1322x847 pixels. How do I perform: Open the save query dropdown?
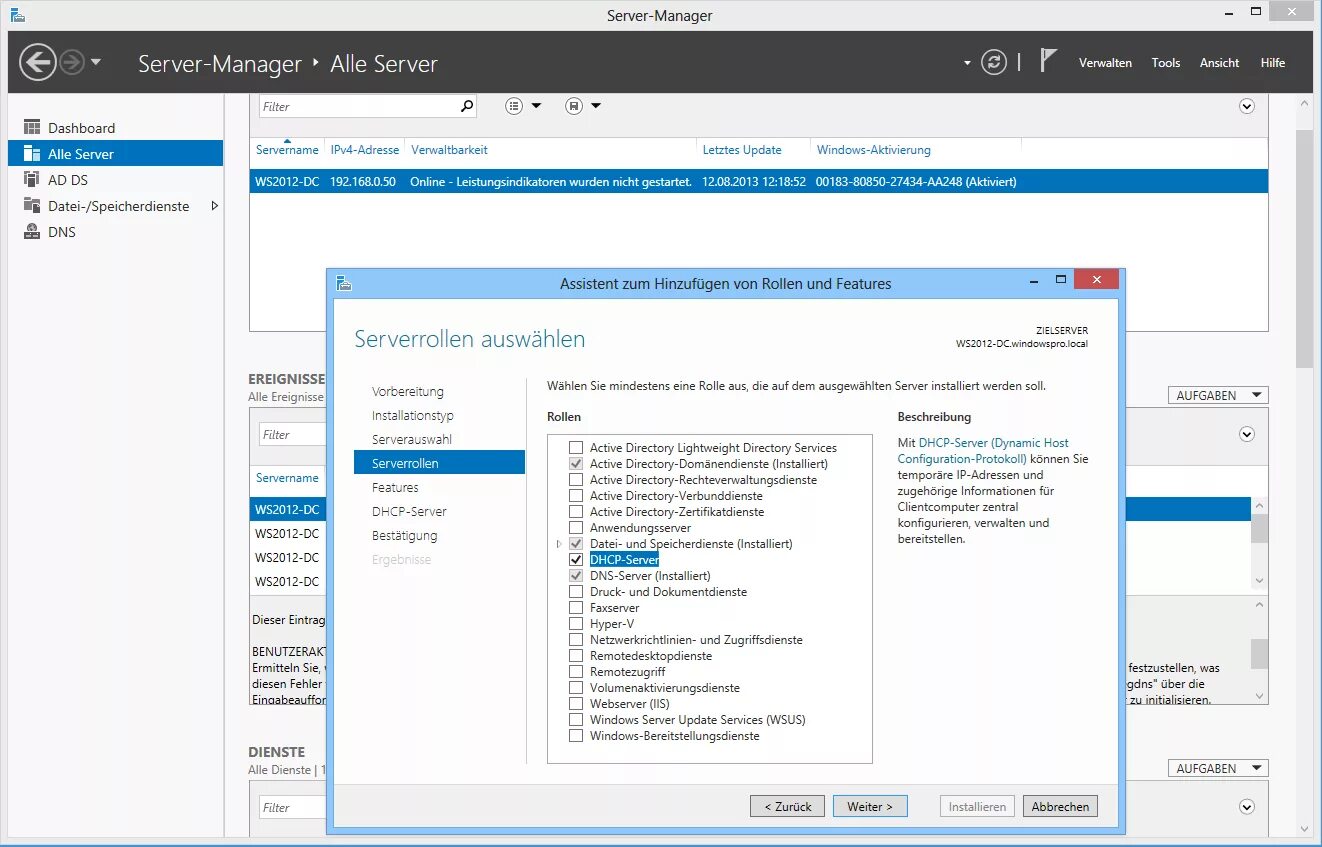pyautogui.click(x=583, y=106)
